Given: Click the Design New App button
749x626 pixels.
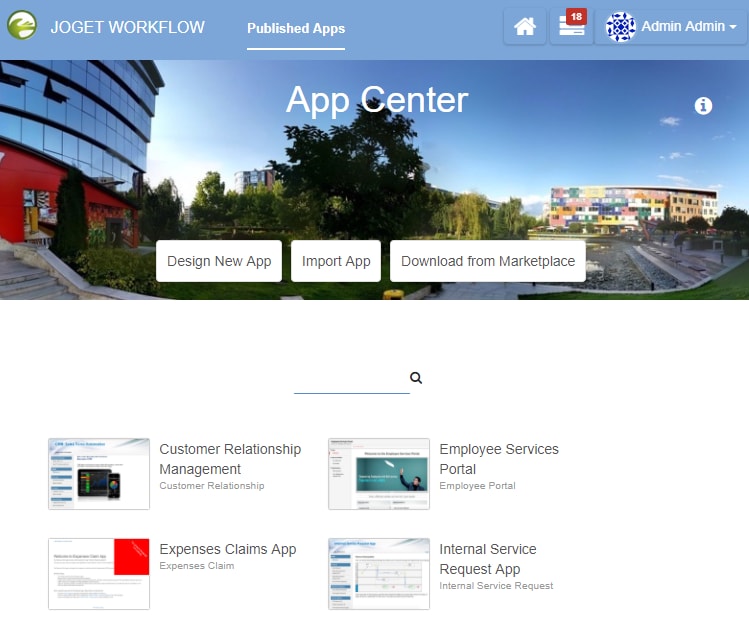Looking at the screenshot, I should click(x=219, y=261).
